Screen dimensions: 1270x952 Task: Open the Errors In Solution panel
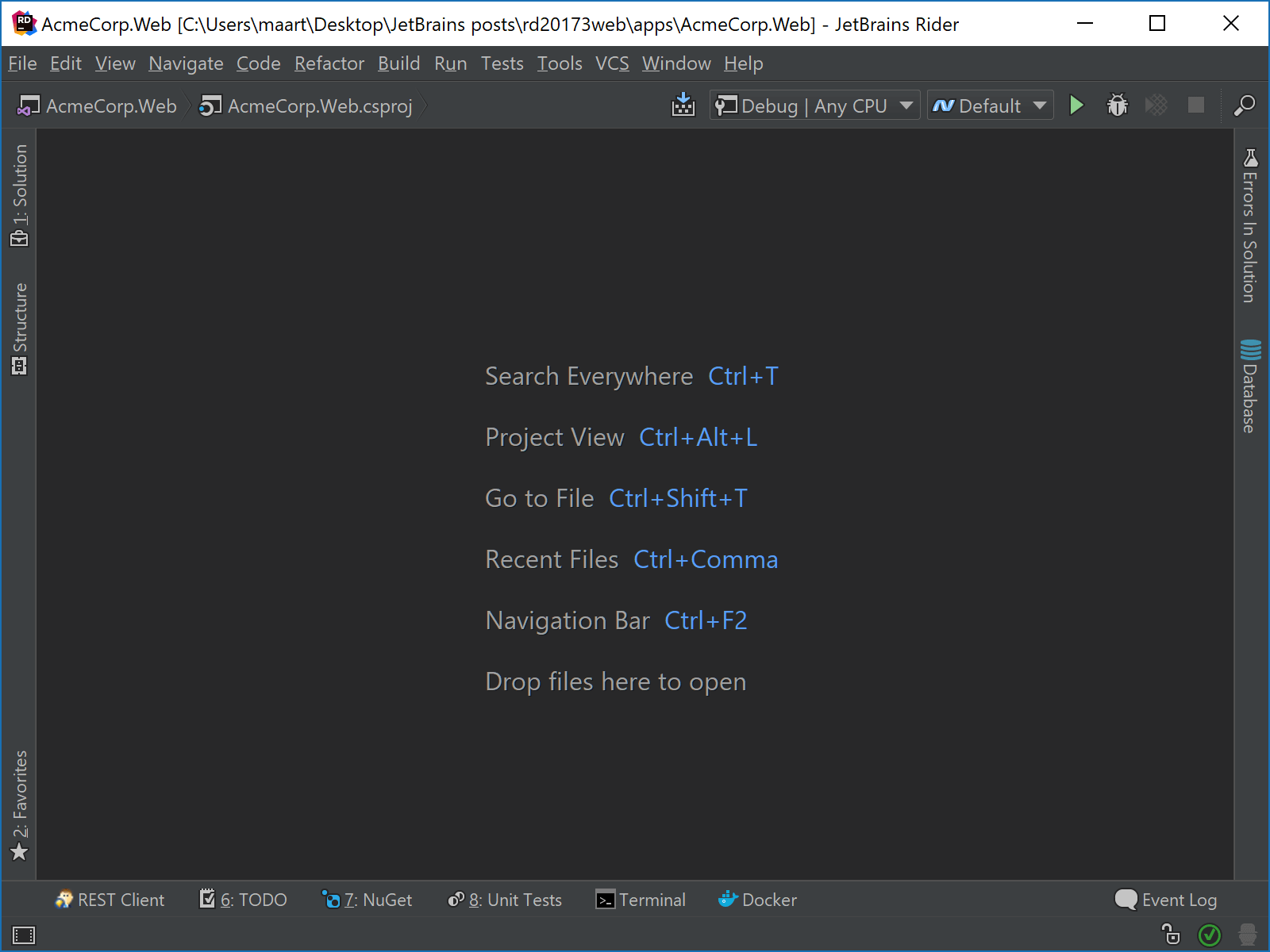click(1250, 225)
